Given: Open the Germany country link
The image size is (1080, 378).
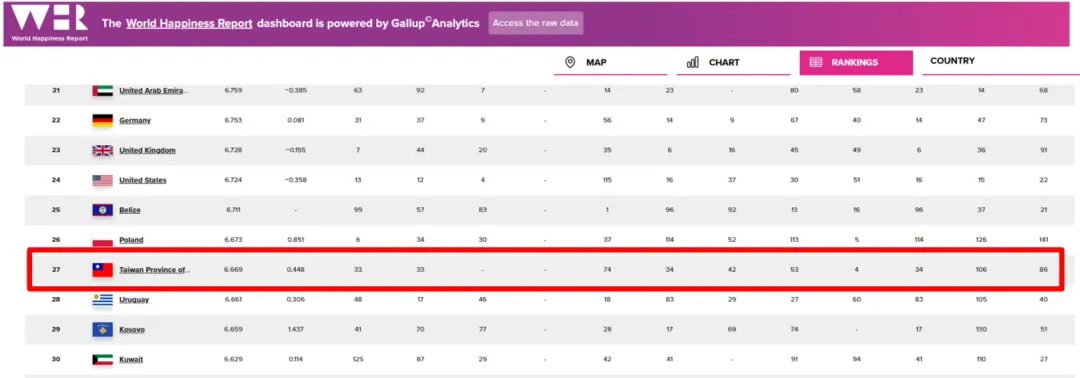Looking at the screenshot, I should click(x=135, y=120).
